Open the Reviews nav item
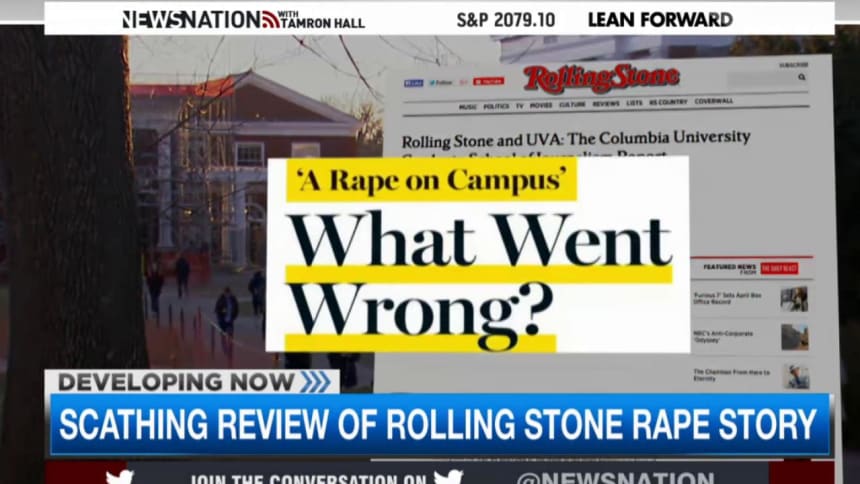This screenshot has height=484, width=860. 606,104
